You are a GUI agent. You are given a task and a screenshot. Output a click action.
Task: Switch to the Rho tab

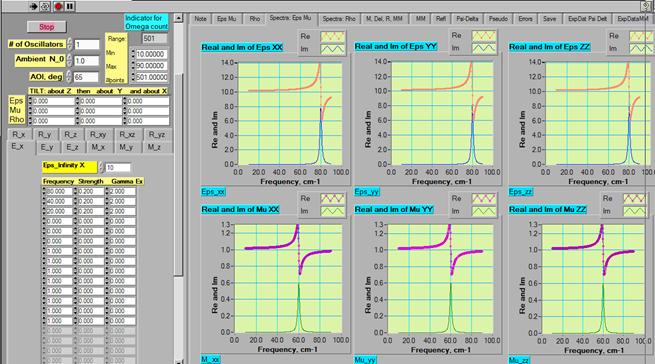[254, 19]
